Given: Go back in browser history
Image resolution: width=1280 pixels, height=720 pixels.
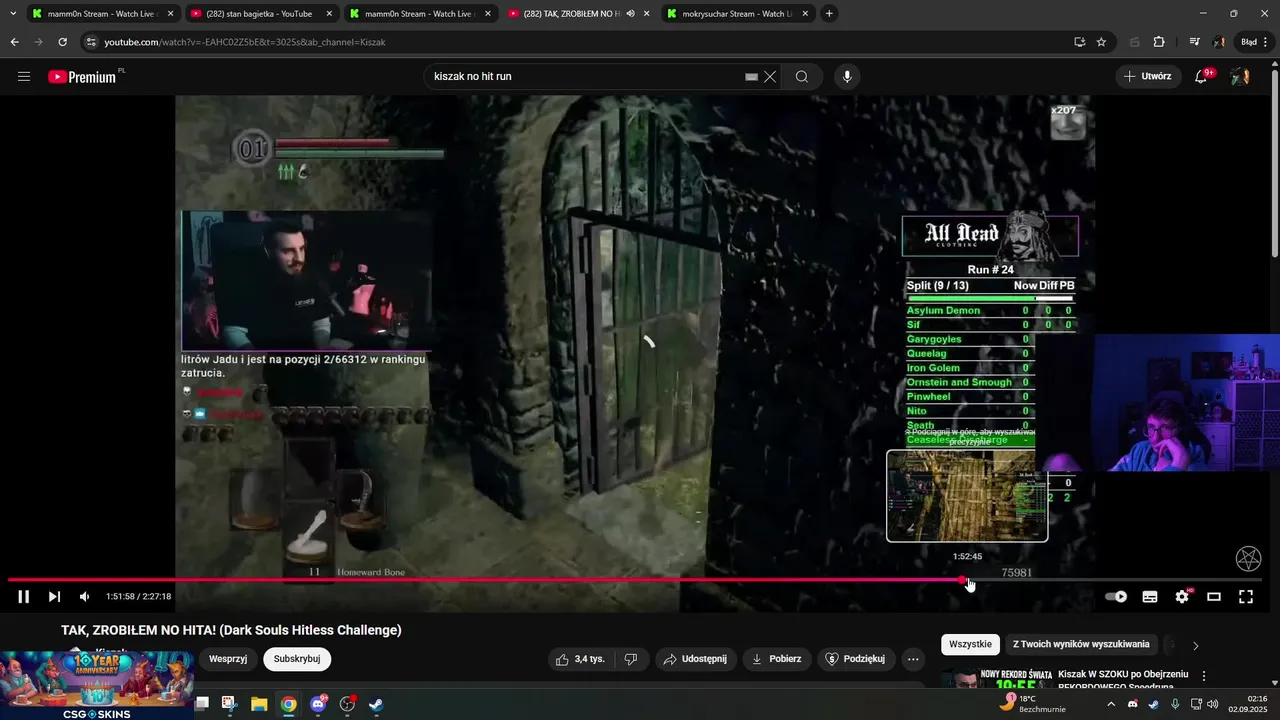Looking at the screenshot, I should (x=14, y=42).
